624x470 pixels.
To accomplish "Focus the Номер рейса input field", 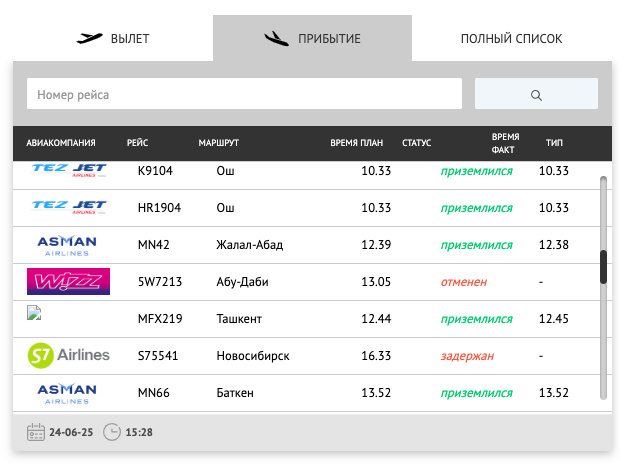I will tap(244, 94).
